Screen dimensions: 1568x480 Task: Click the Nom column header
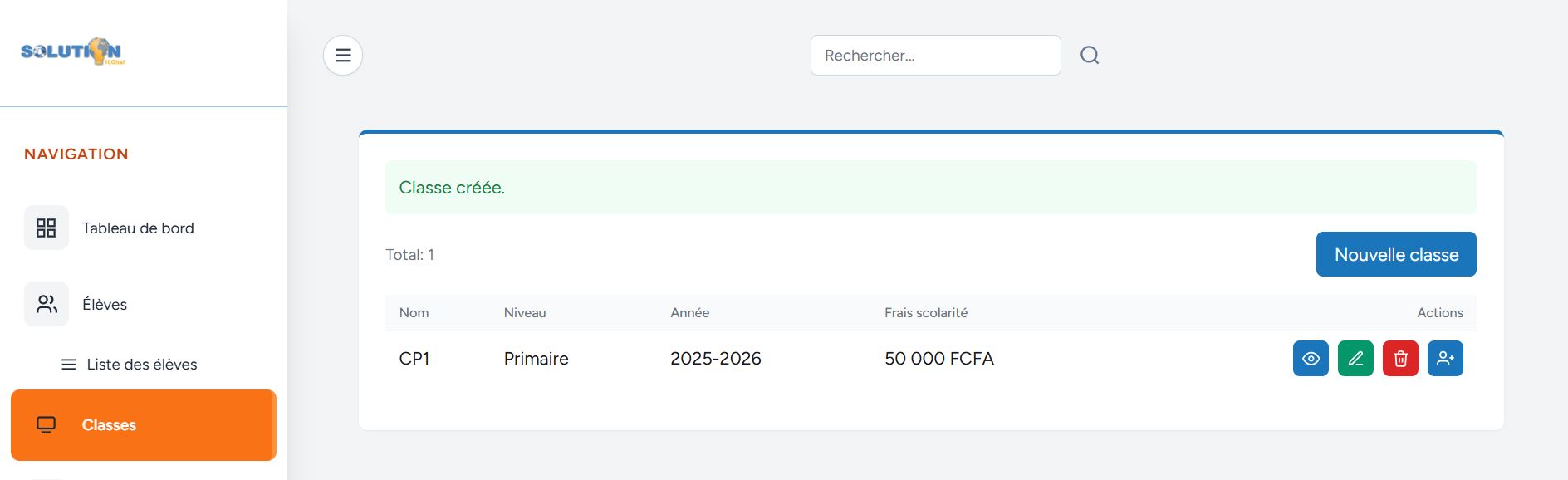point(414,313)
